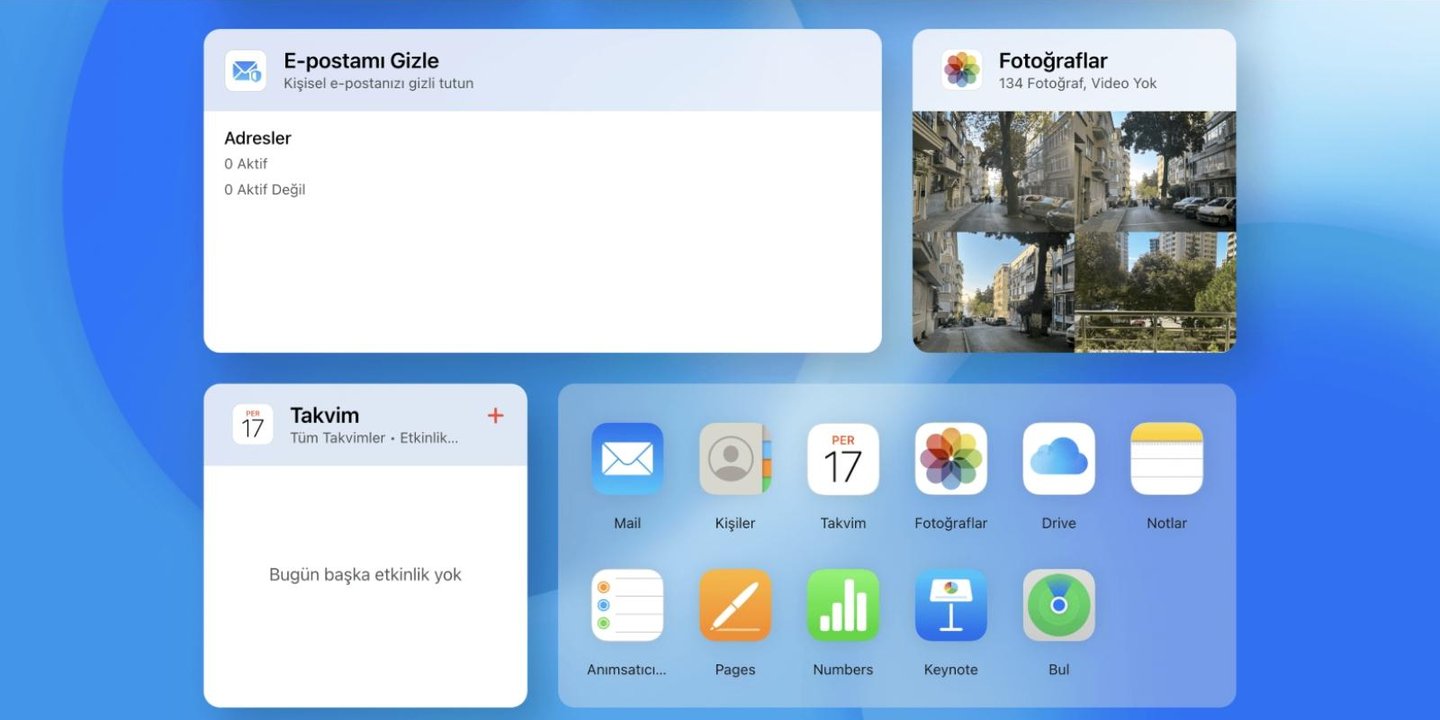Image resolution: width=1440 pixels, height=720 pixels.
Task: Open the top-left street photo thumbnail
Action: coord(993,171)
